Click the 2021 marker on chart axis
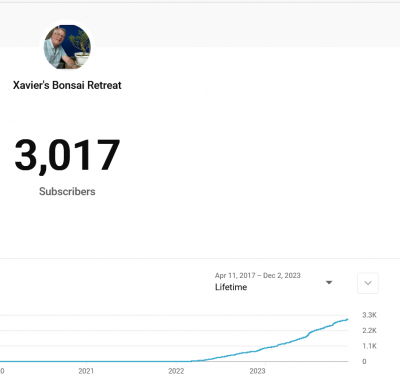 86,371
